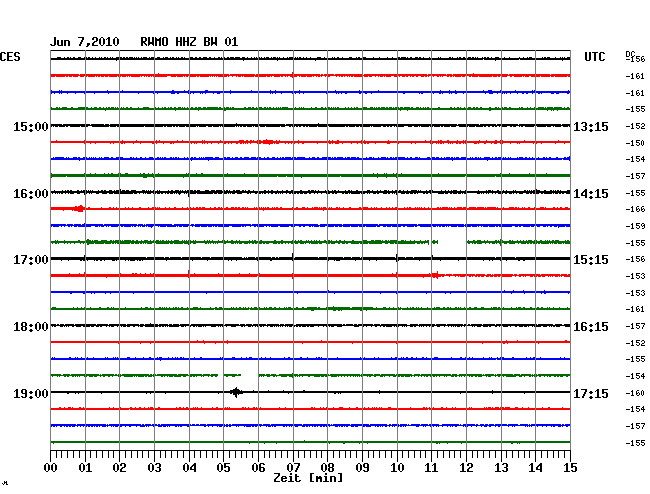
Task: Click the red burst on the trace below 16:00
Action: pos(79,208)
